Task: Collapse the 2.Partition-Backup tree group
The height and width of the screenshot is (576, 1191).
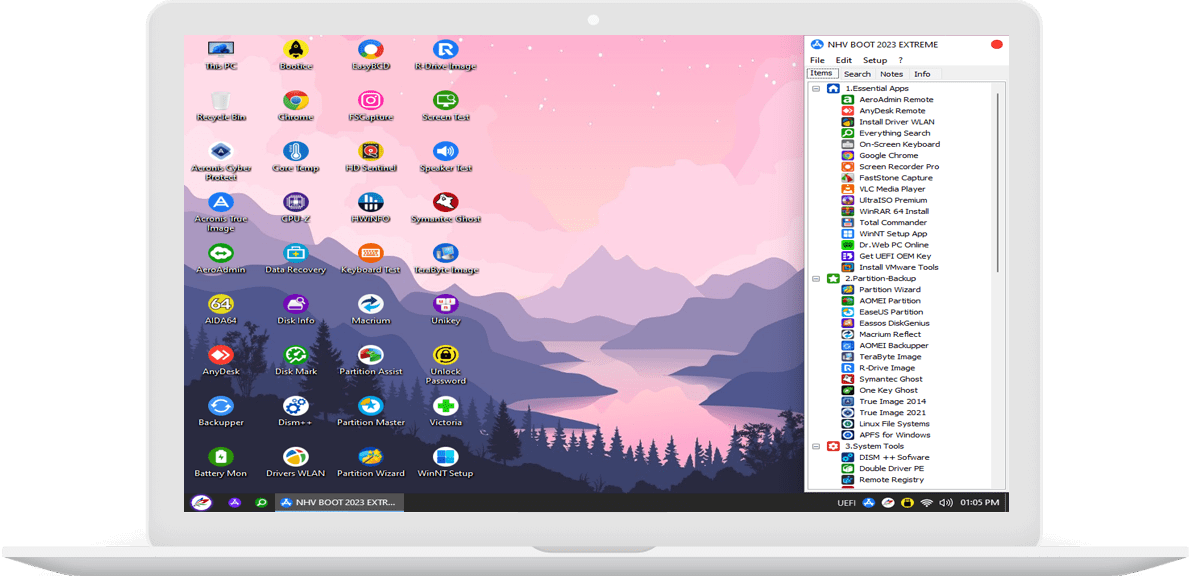Action: [816, 278]
